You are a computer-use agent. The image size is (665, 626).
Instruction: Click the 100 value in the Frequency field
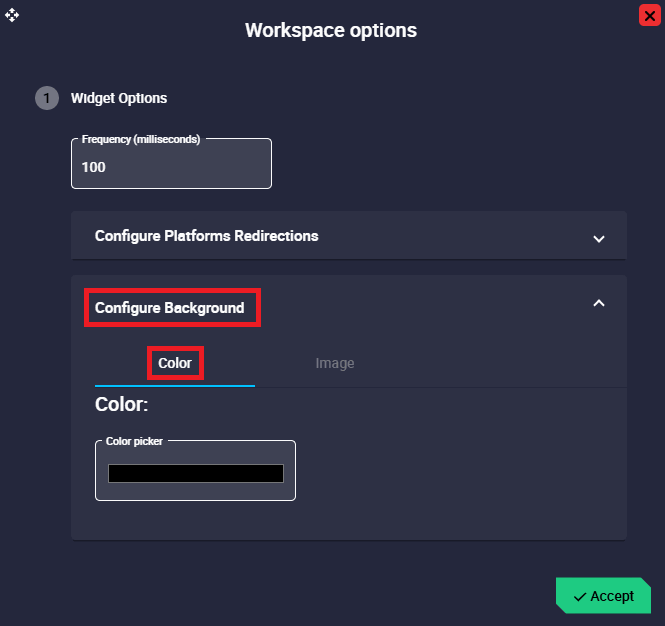pos(94,167)
